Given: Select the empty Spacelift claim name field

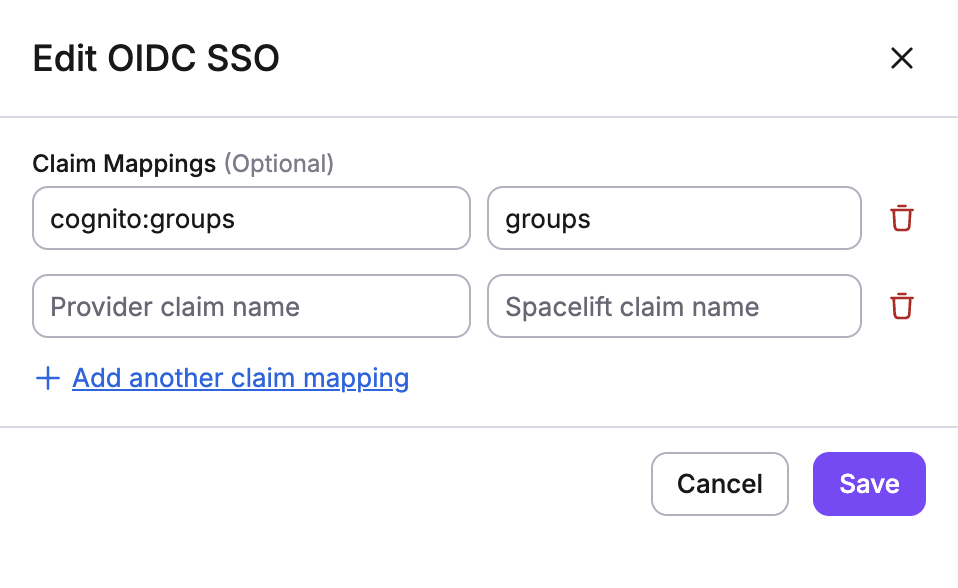Looking at the screenshot, I should coord(673,306).
